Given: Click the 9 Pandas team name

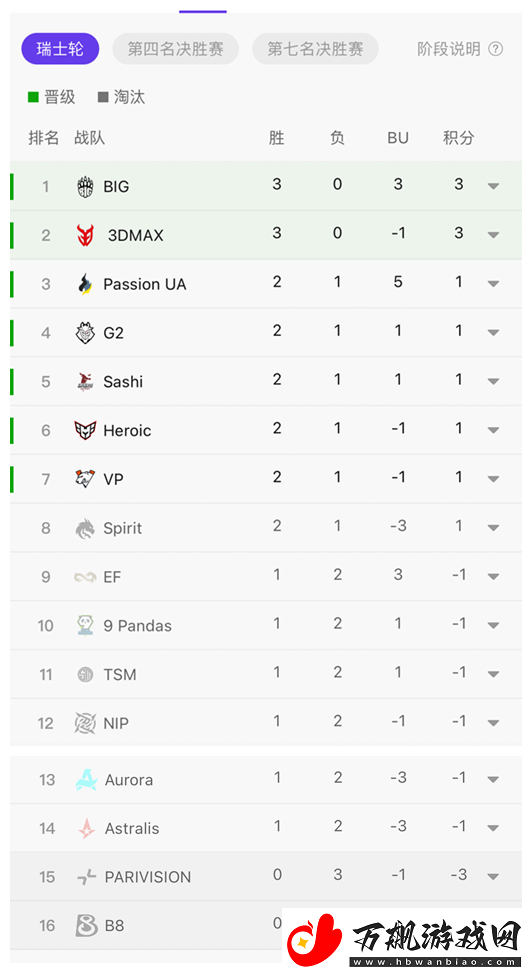Looking at the screenshot, I should (x=137, y=626).
